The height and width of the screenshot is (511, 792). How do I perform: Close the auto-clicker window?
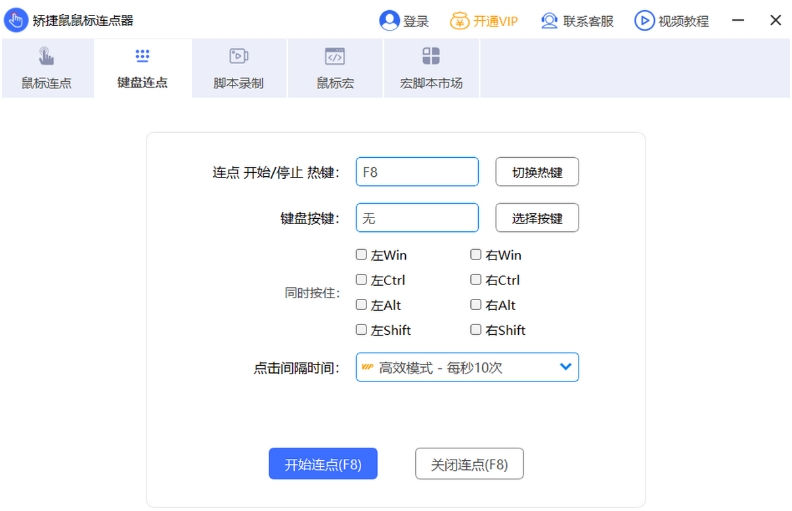point(775,20)
